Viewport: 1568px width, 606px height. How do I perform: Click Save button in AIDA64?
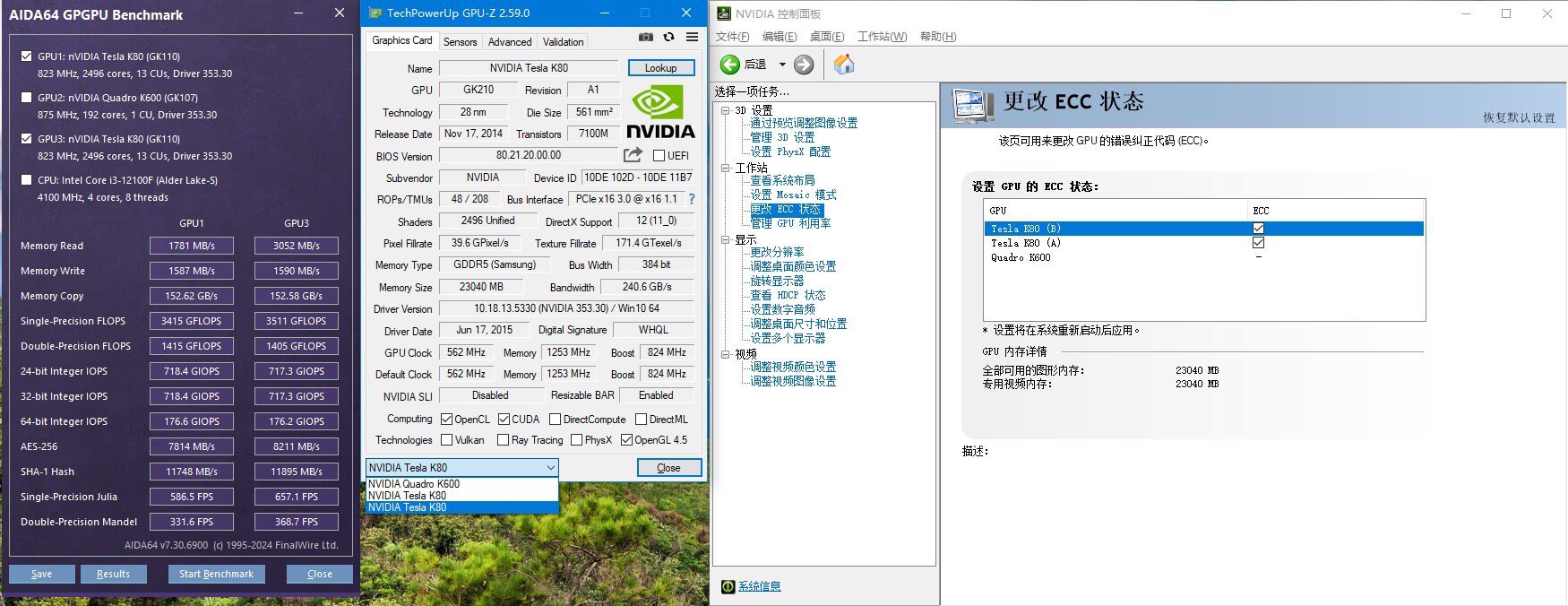click(41, 574)
